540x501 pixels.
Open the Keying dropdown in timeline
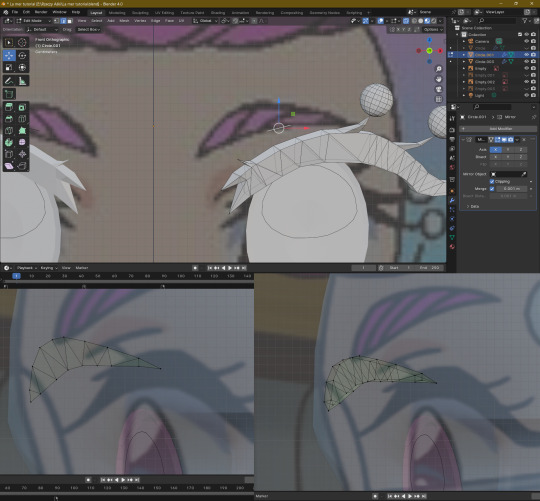coord(49,268)
